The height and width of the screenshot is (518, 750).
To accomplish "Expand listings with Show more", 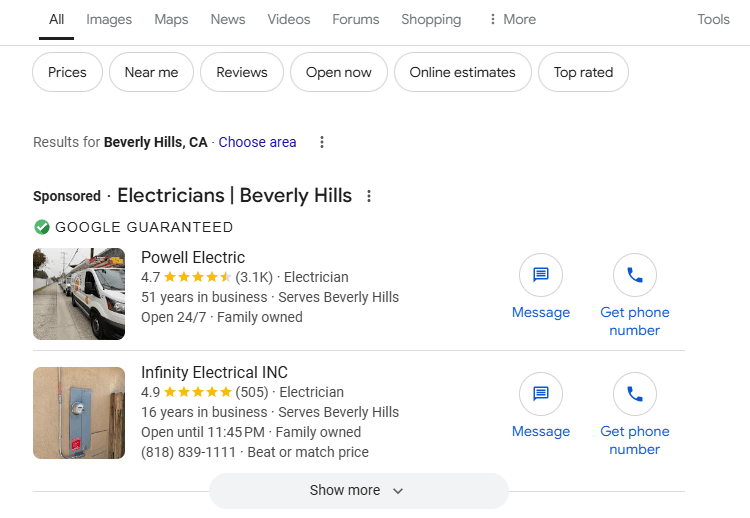I will click(x=359, y=491).
